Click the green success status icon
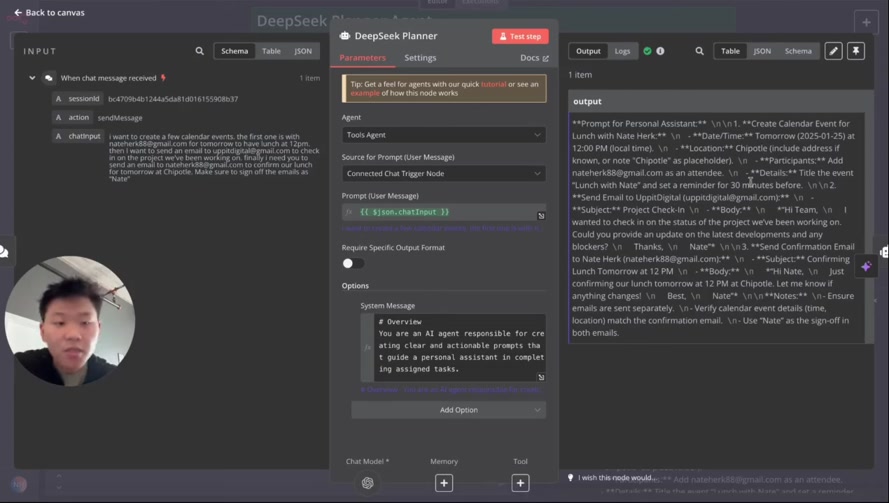The width and height of the screenshot is (889, 503). [x=647, y=51]
